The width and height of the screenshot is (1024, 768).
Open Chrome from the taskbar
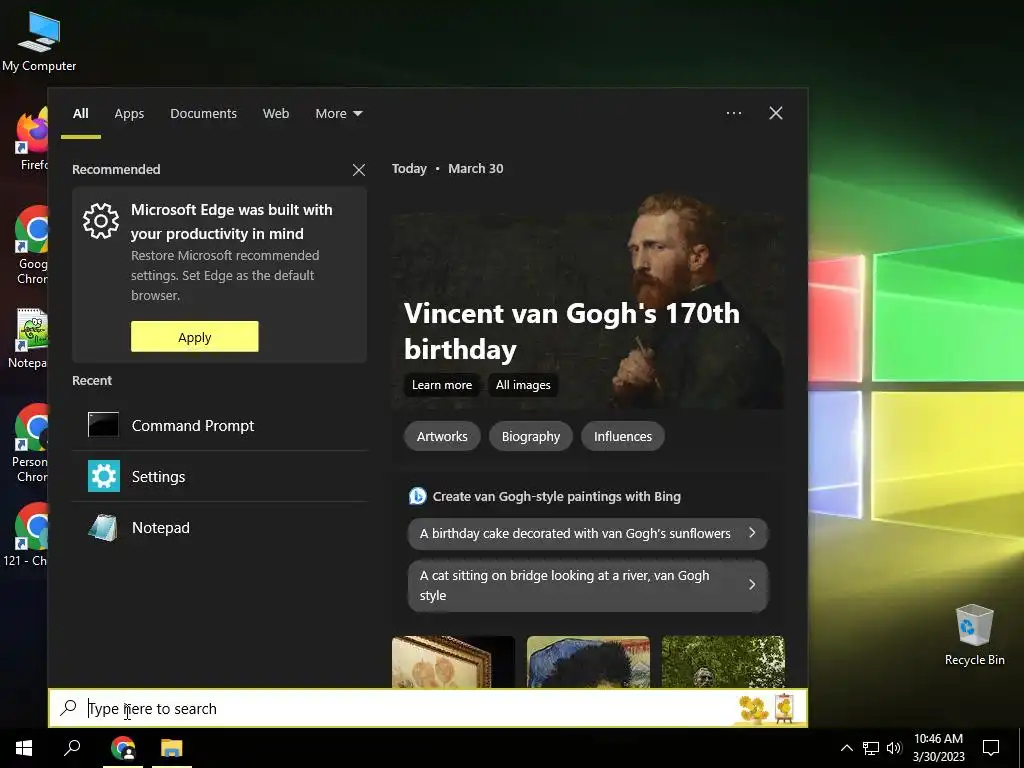[x=123, y=748]
